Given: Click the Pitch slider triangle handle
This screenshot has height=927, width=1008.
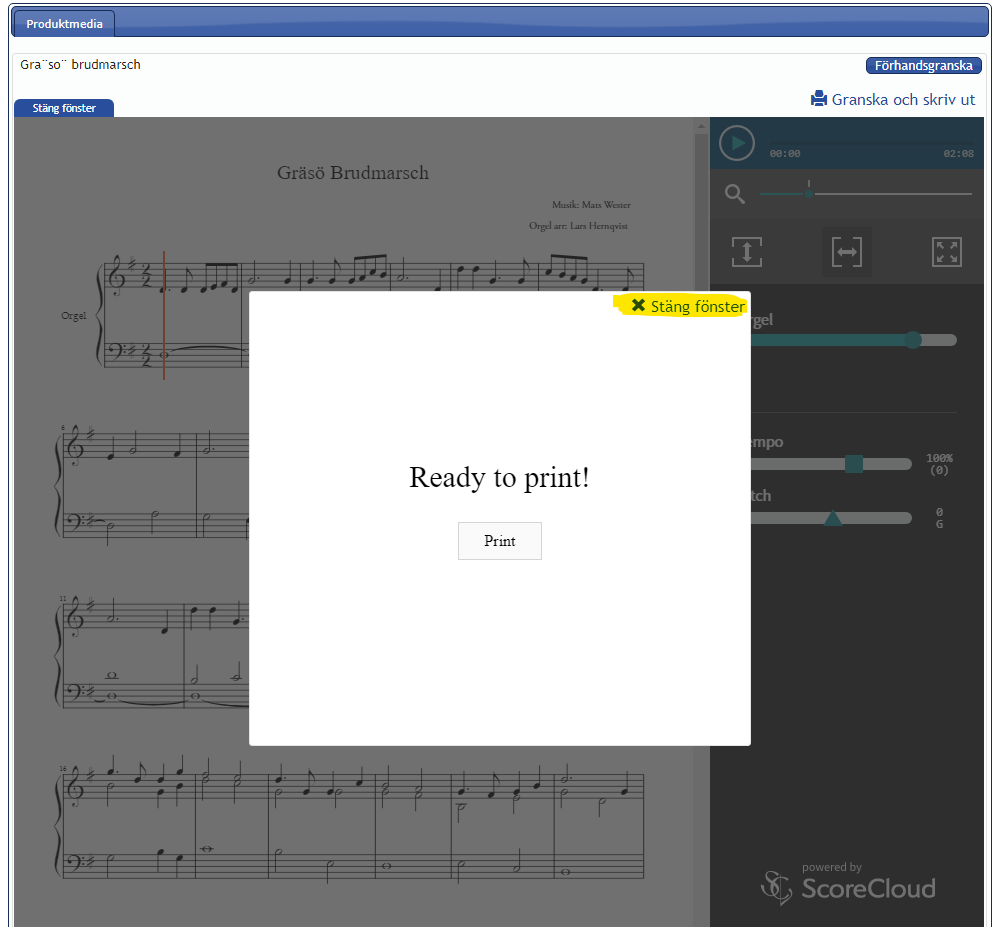Looking at the screenshot, I should [832, 518].
